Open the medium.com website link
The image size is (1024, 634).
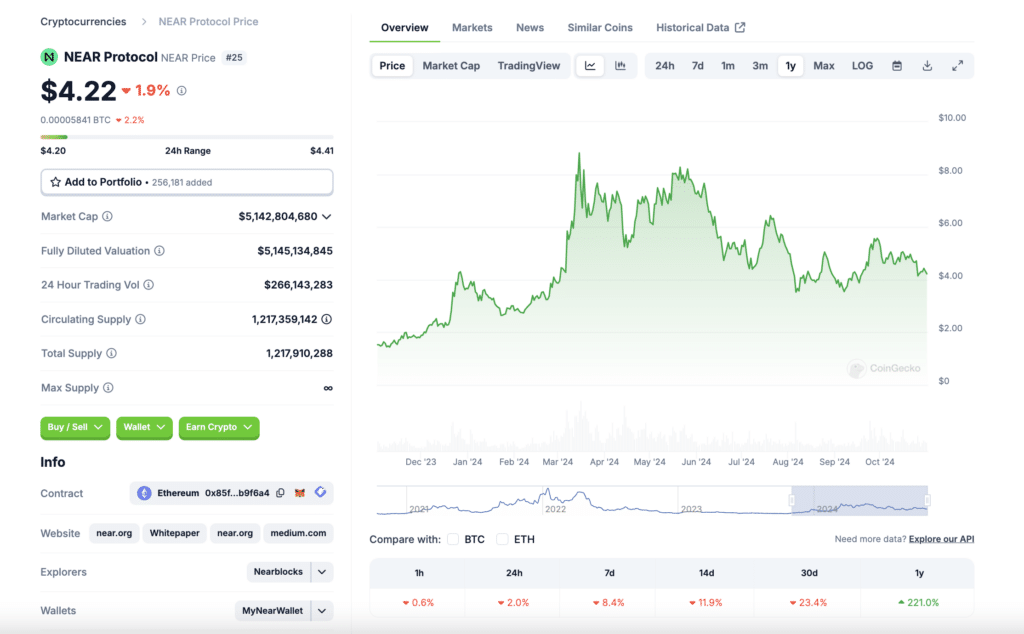(x=298, y=533)
